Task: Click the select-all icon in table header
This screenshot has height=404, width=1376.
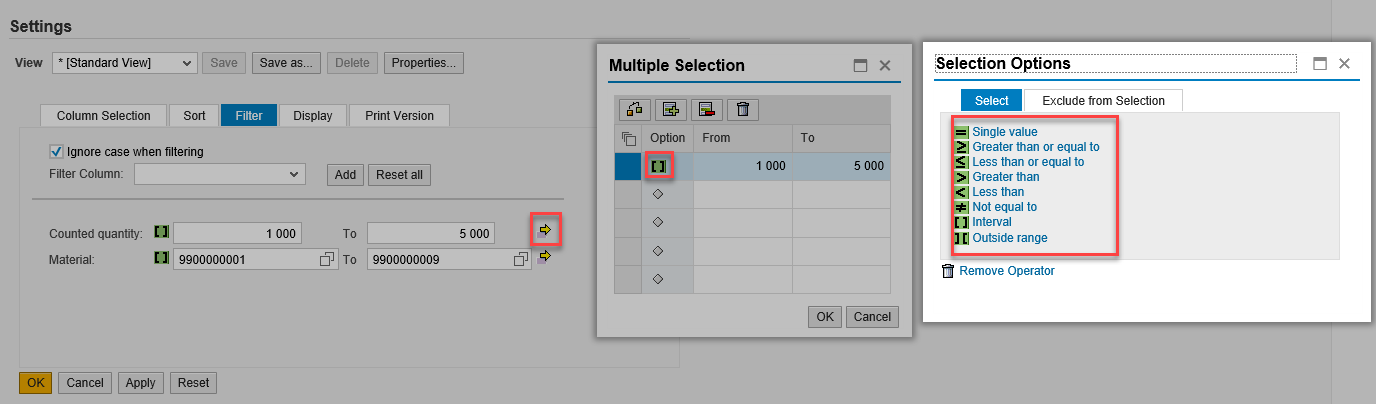Action: (x=628, y=138)
